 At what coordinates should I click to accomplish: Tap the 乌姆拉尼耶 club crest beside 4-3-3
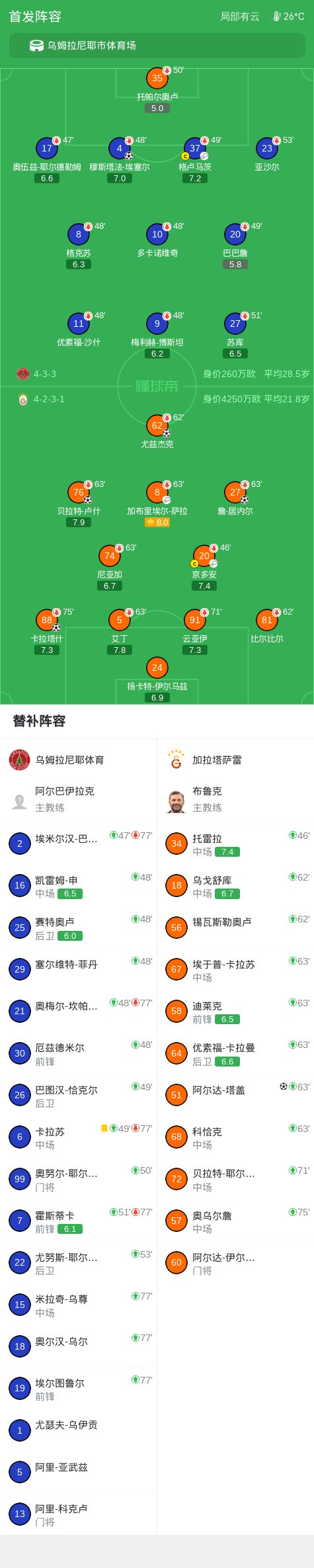tap(23, 374)
